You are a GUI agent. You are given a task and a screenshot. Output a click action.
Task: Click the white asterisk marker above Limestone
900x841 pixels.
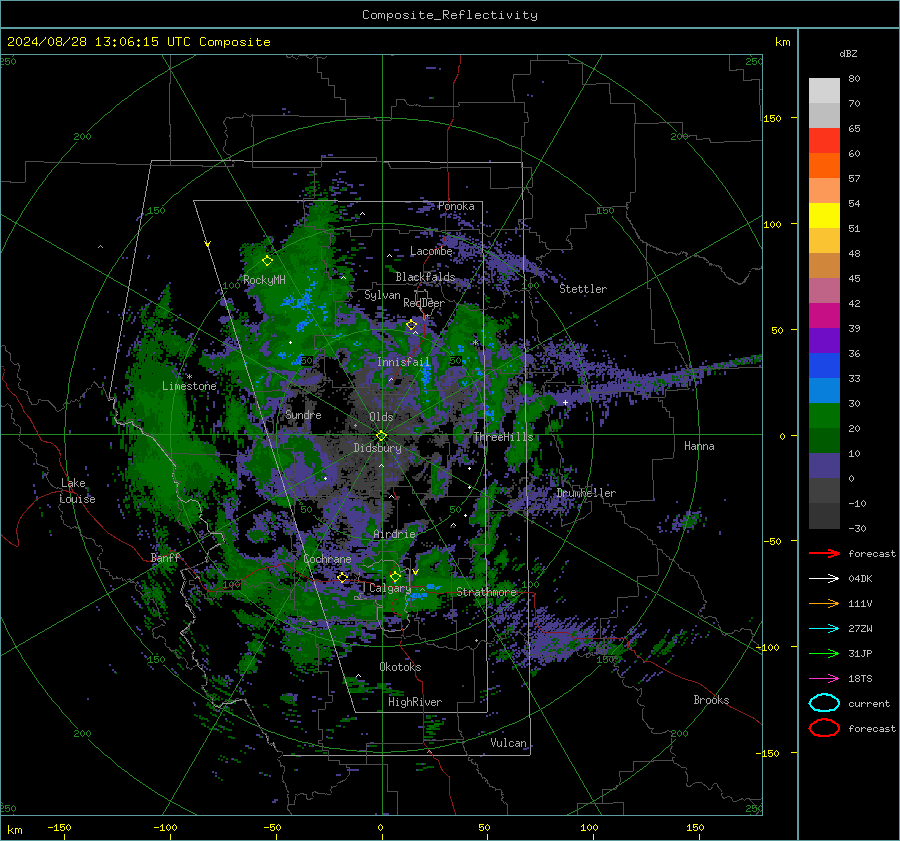[189, 377]
